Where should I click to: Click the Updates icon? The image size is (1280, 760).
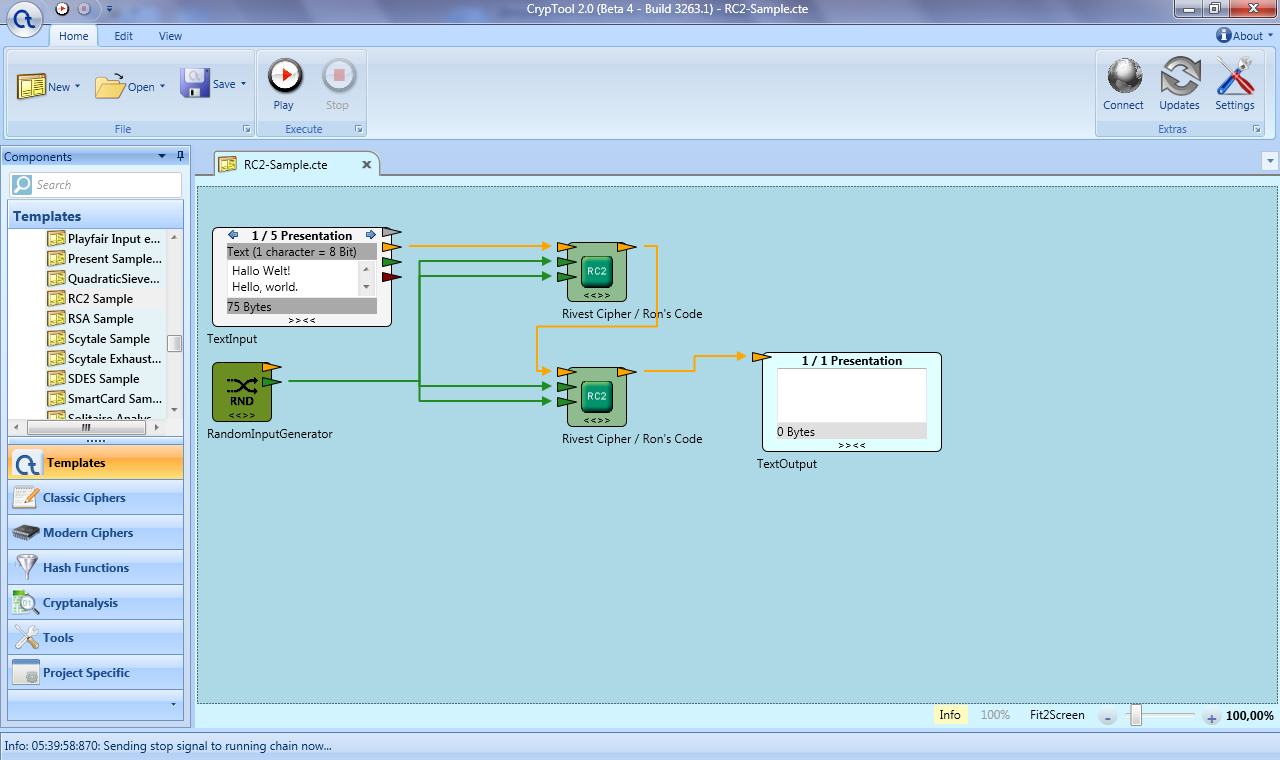(x=1180, y=76)
